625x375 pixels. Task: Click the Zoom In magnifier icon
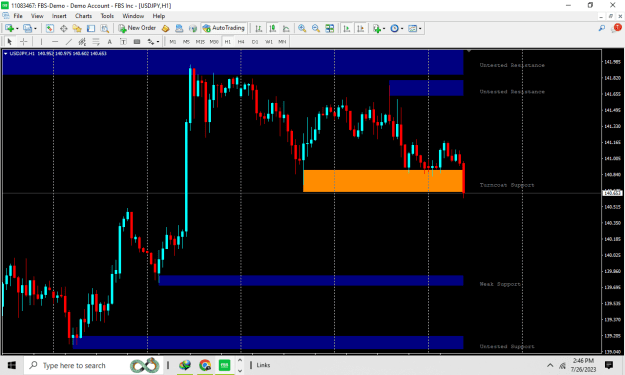(302, 28)
